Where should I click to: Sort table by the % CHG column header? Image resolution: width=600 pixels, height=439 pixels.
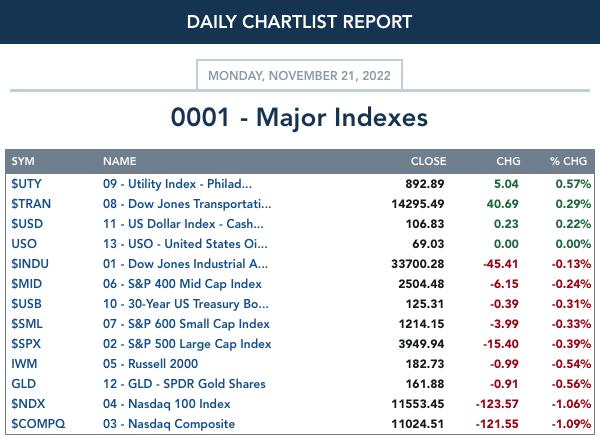tap(568, 161)
